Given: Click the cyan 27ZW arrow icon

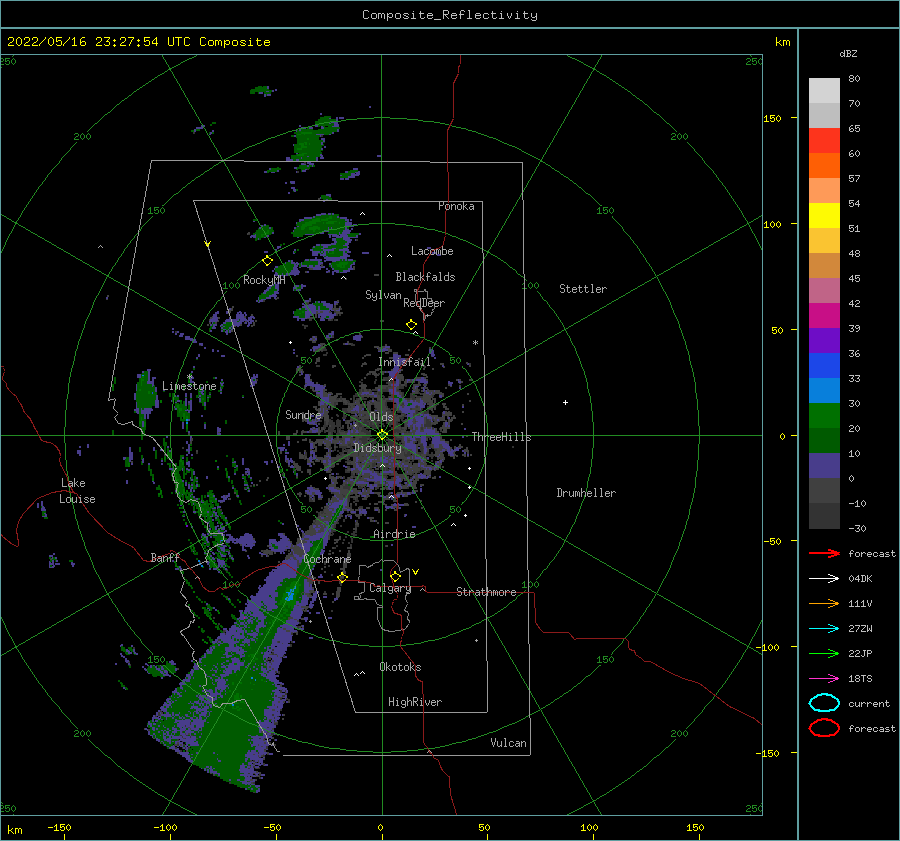Looking at the screenshot, I should [824, 629].
